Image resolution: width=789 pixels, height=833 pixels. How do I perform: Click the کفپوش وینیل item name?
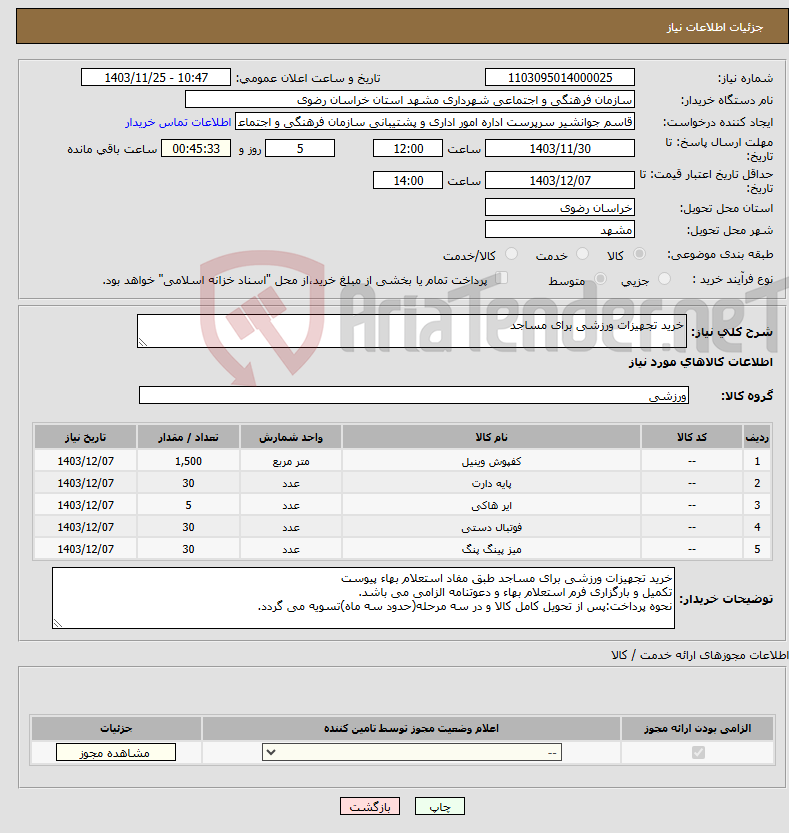[491, 462]
